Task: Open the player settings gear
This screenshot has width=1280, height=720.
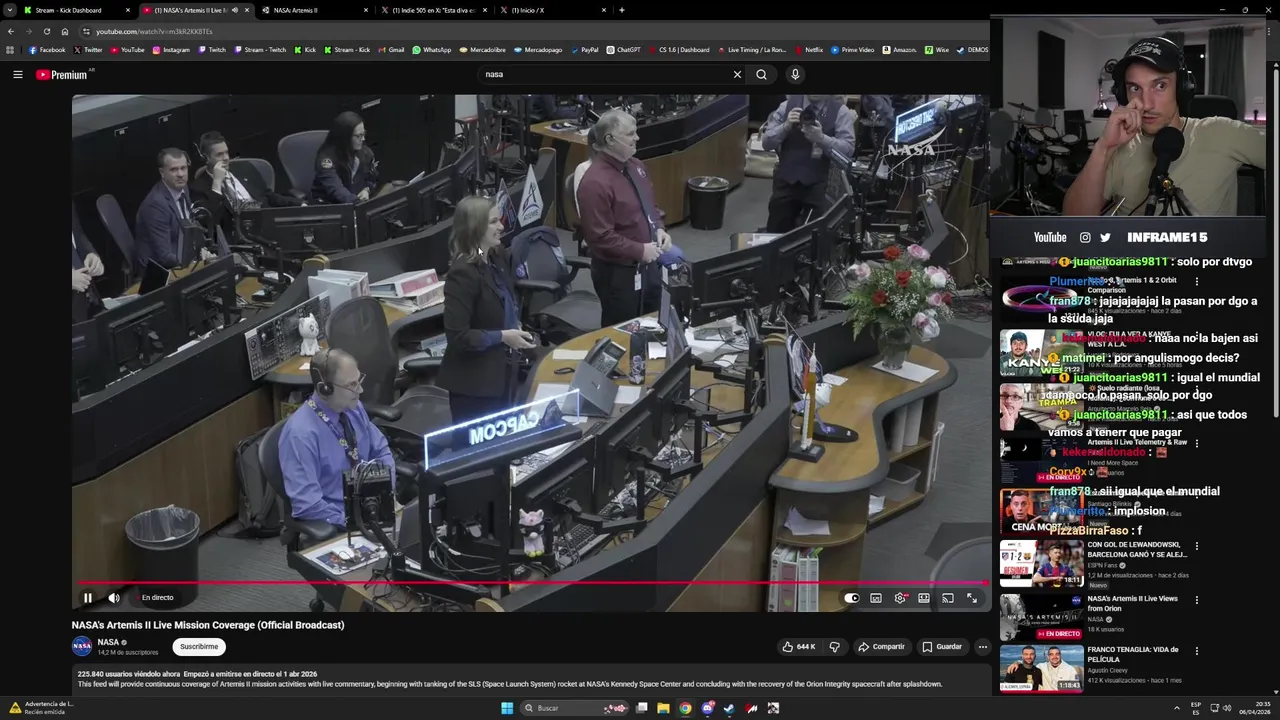Action: point(900,598)
